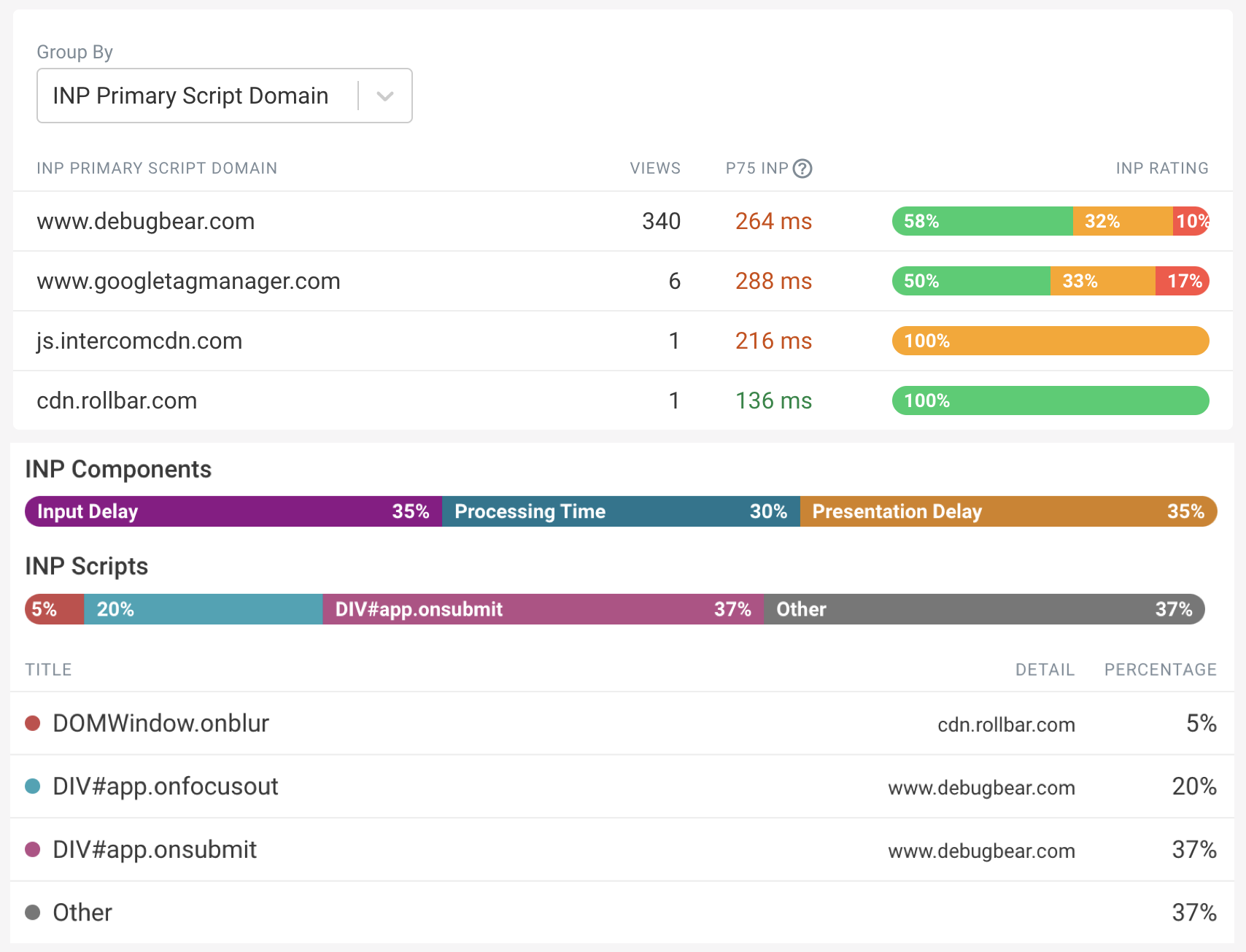The width and height of the screenshot is (1246, 952).
Task: Click the 216 ms value
Action: (773, 341)
